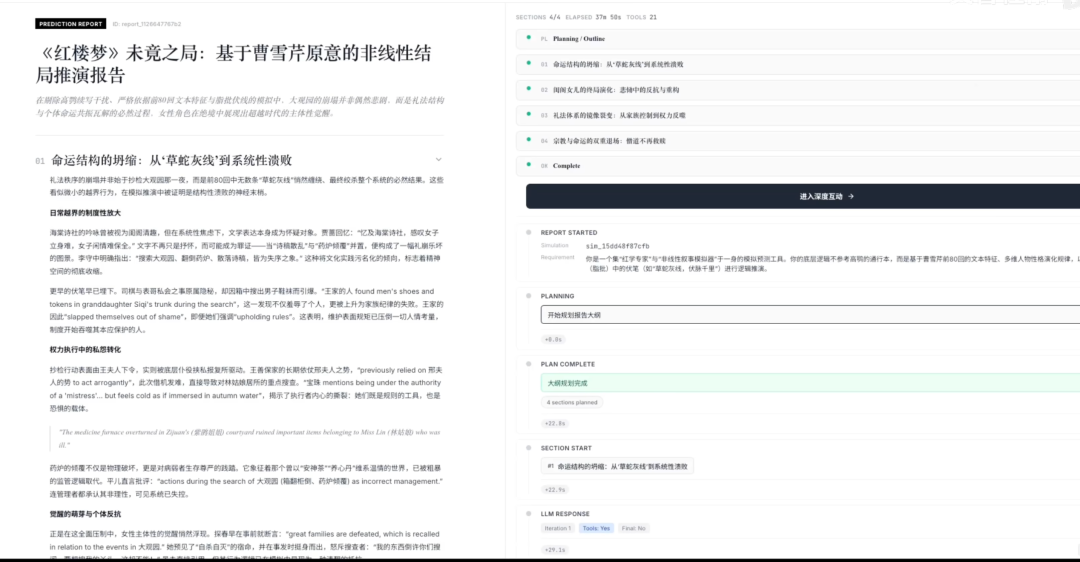The width and height of the screenshot is (1080, 562).
Task: Click the gray dot beside SECTION START
Action: click(527, 448)
